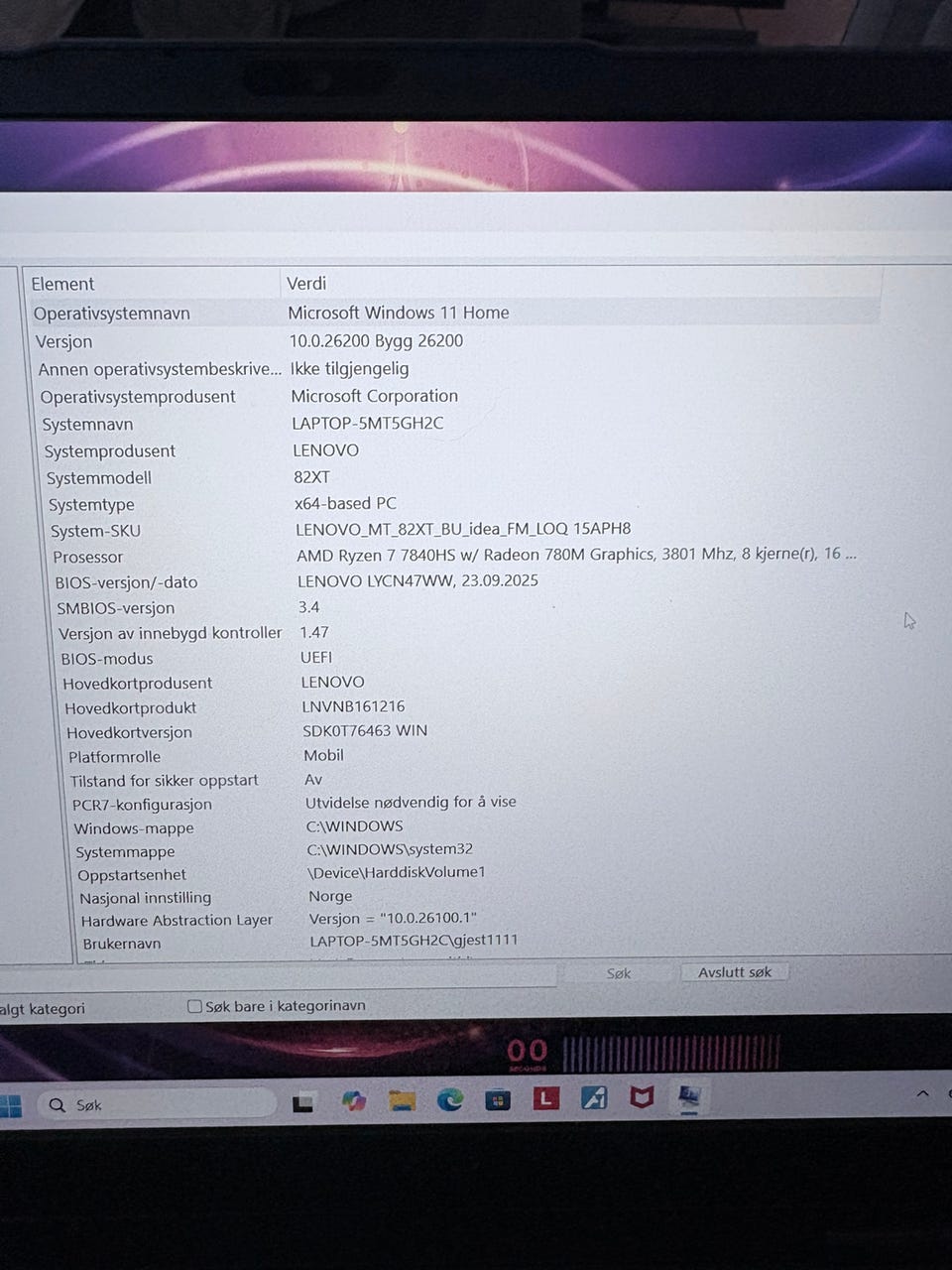This screenshot has width=952, height=1270.
Task: Select the Windows-mappe row
Action: 476,827
